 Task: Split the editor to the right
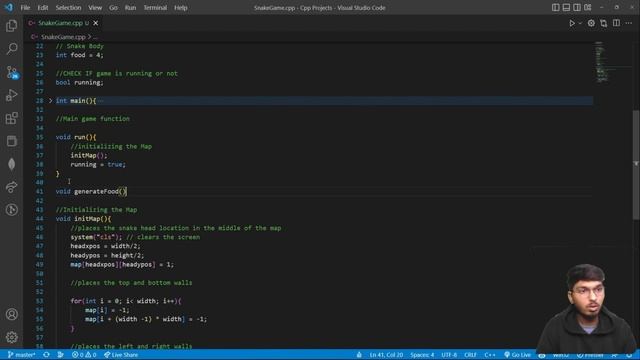pyautogui.click(x=616, y=23)
